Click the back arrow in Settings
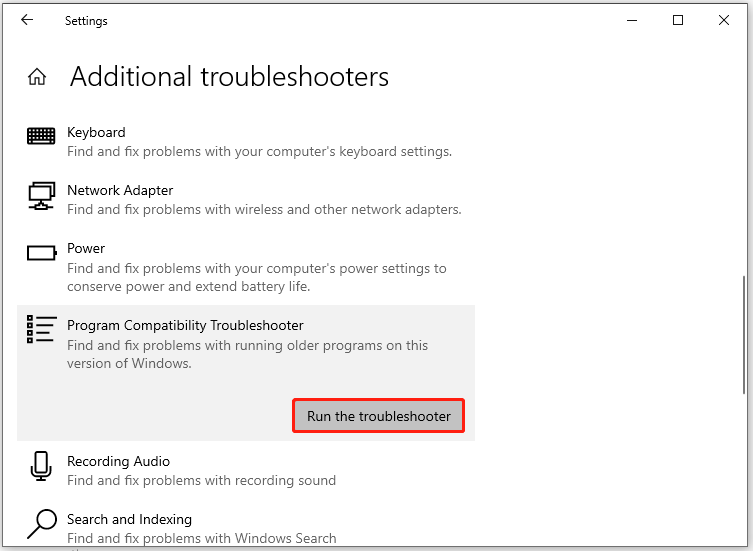This screenshot has height=551, width=753. (x=27, y=20)
